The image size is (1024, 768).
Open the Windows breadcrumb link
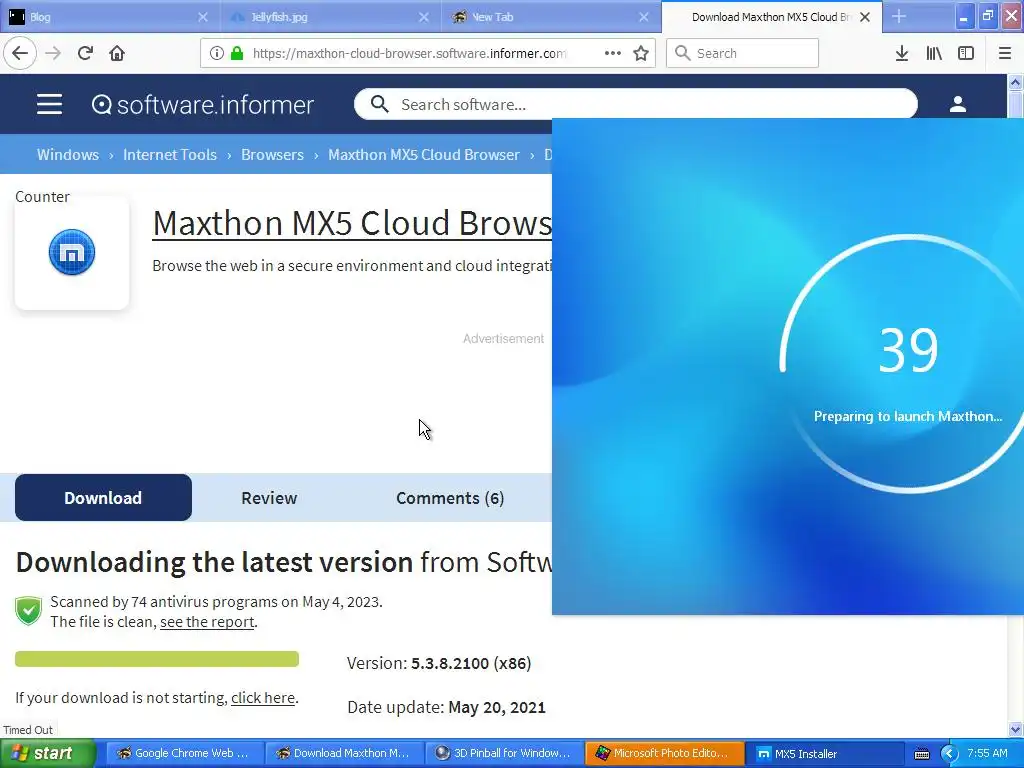[x=68, y=155]
